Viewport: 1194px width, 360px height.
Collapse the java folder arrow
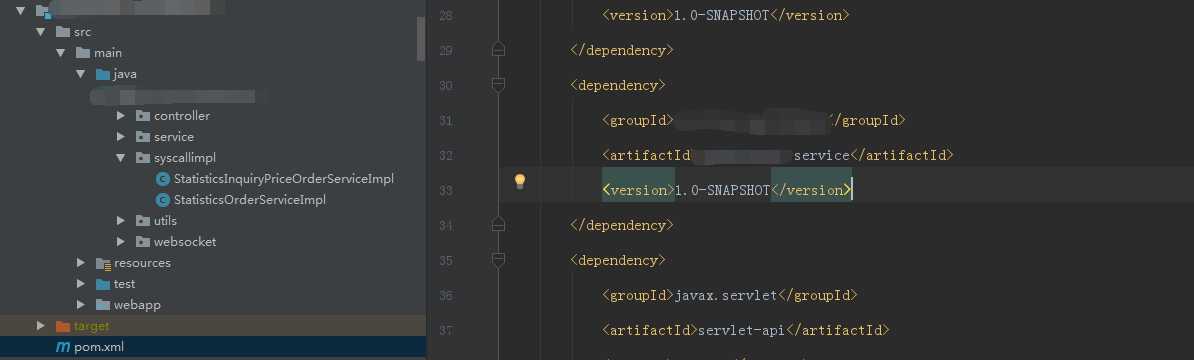coord(81,74)
